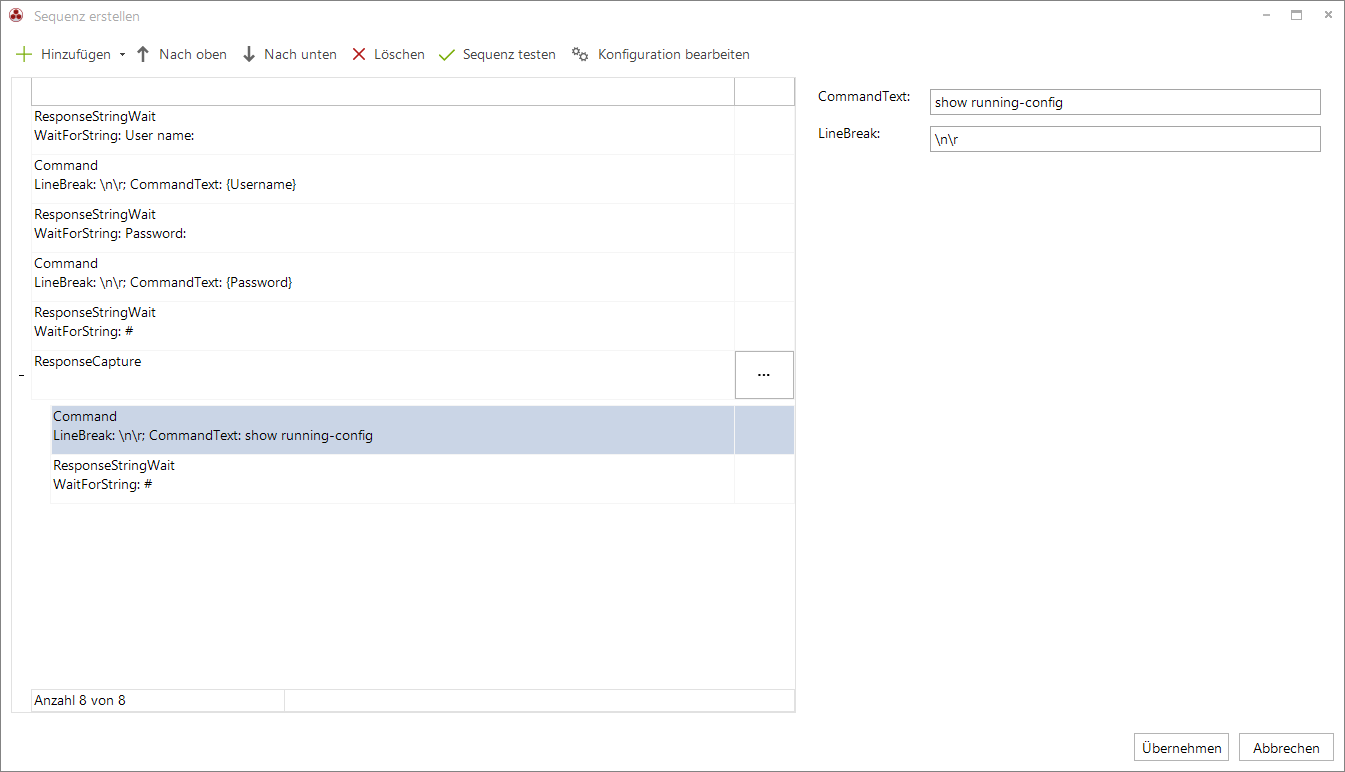Select the 'WaitForString: Password:' row

tap(413, 228)
